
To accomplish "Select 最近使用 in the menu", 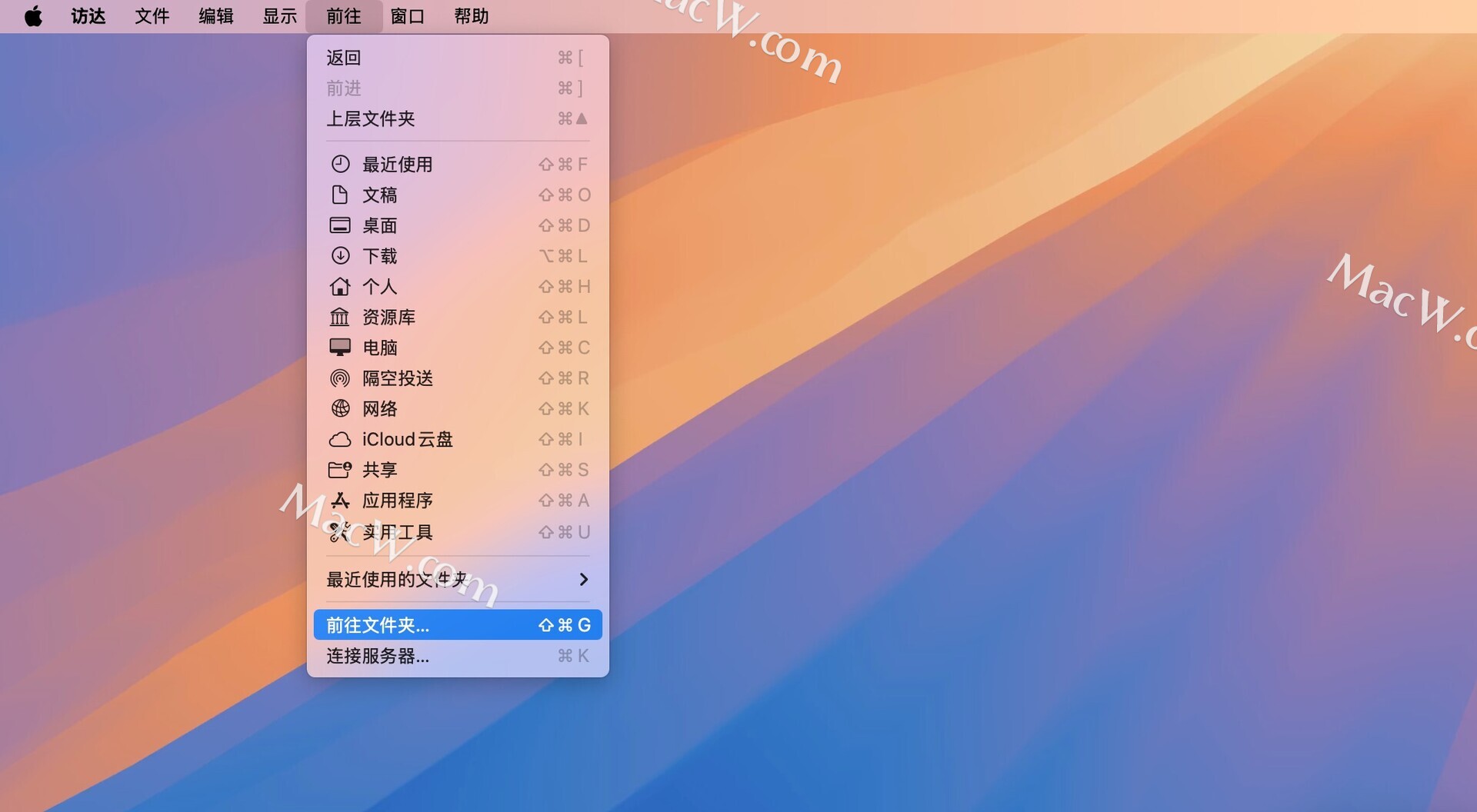I will point(458,164).
